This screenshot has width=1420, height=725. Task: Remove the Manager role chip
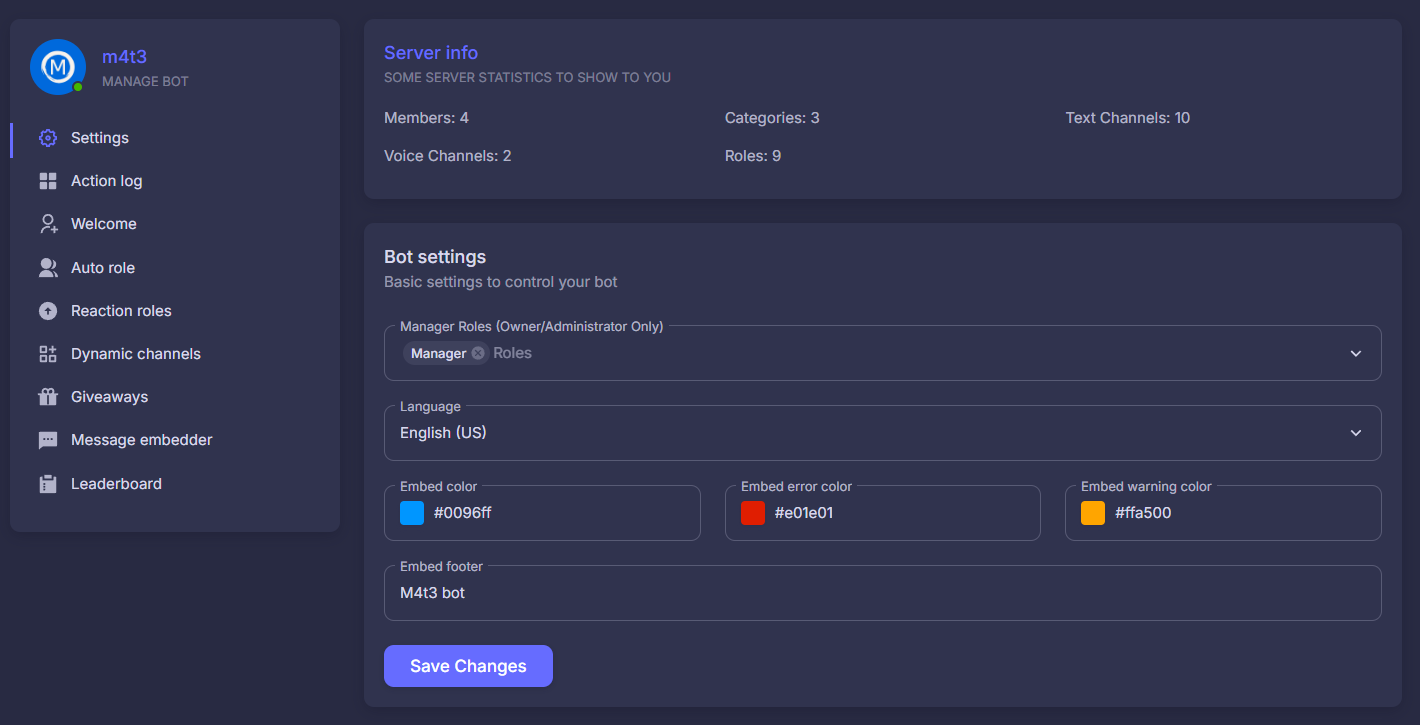click(x=478, y=353)
